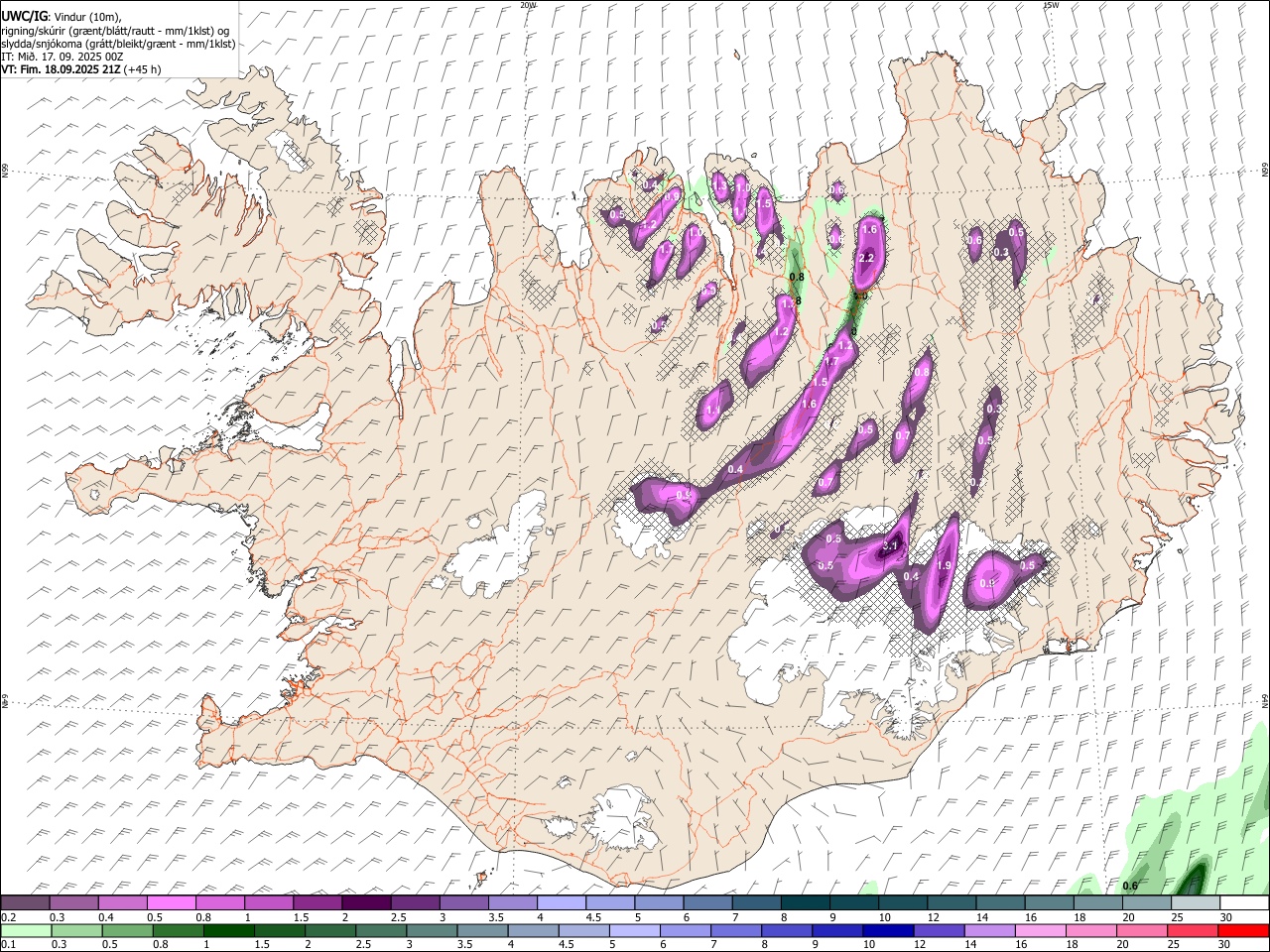Click the valid time line 'VT: Fim. 18.09.2025 21Z'
The image size is (1270, 952).
pyautogui.click(x=62, y=69)
